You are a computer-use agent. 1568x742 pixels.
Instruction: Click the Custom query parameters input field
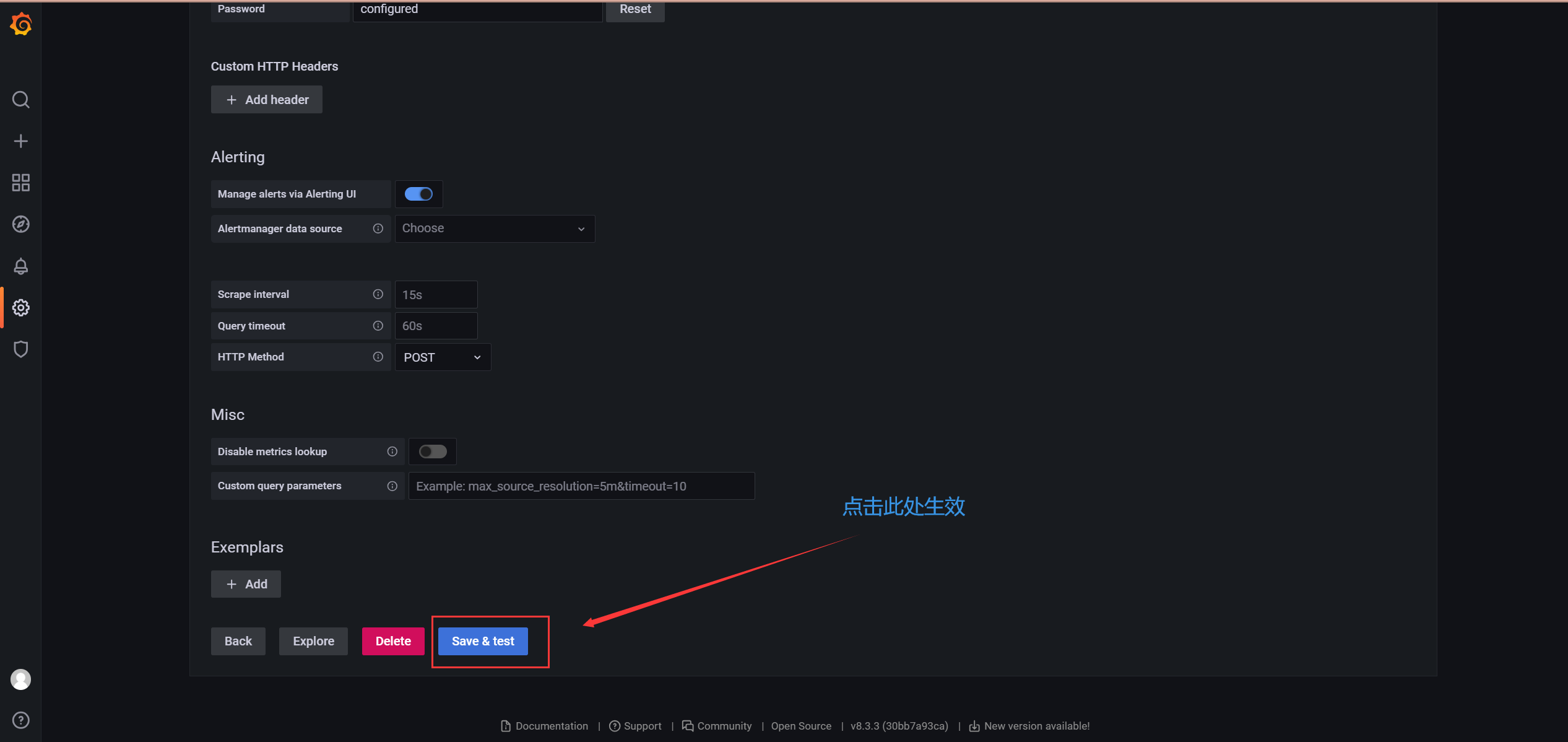point(581,486)
